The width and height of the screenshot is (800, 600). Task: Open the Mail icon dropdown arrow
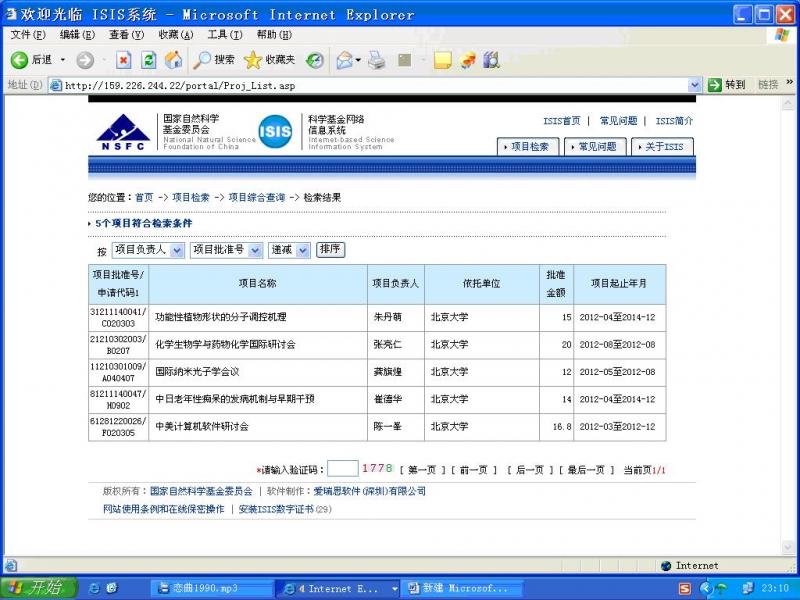click(x=358, y=61)
